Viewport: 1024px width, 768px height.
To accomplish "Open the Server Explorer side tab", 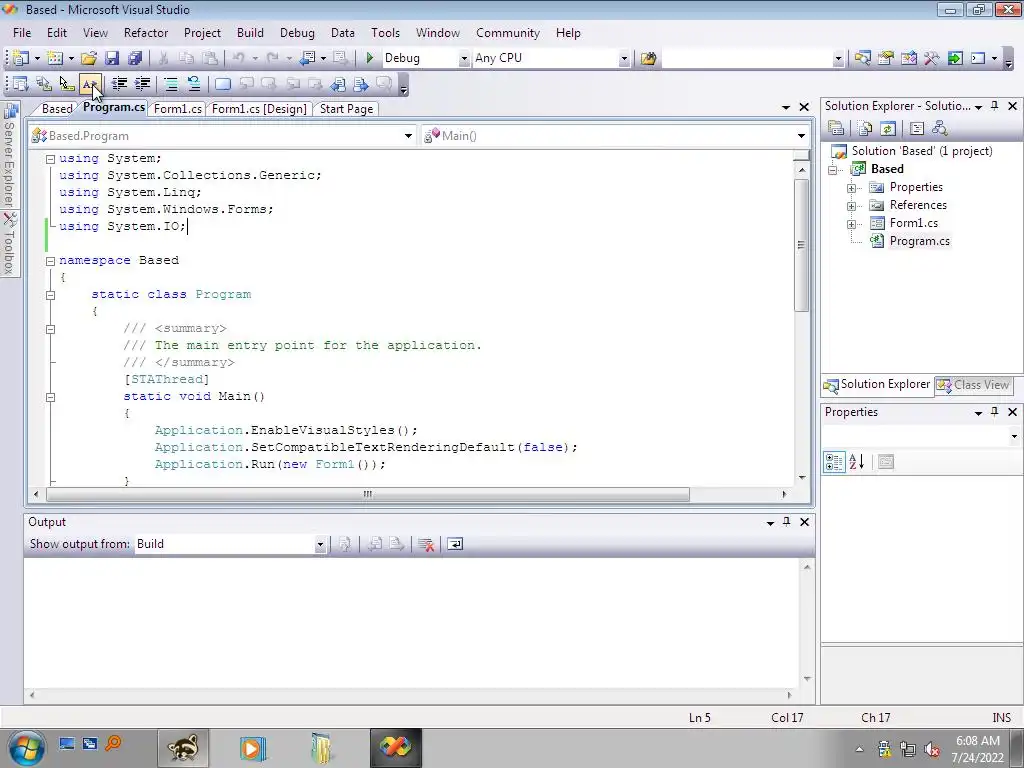I will 9,155.
